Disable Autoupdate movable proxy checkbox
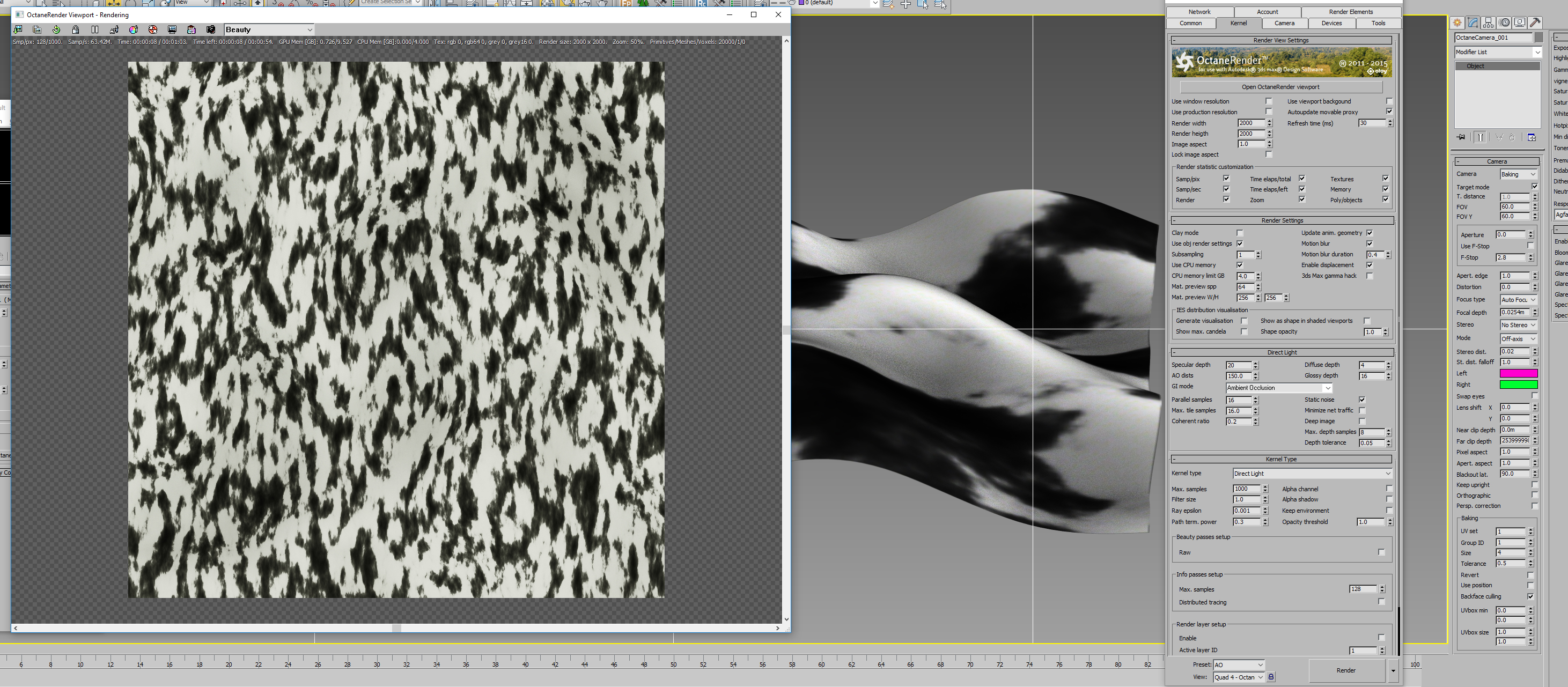 [1389, 112]
